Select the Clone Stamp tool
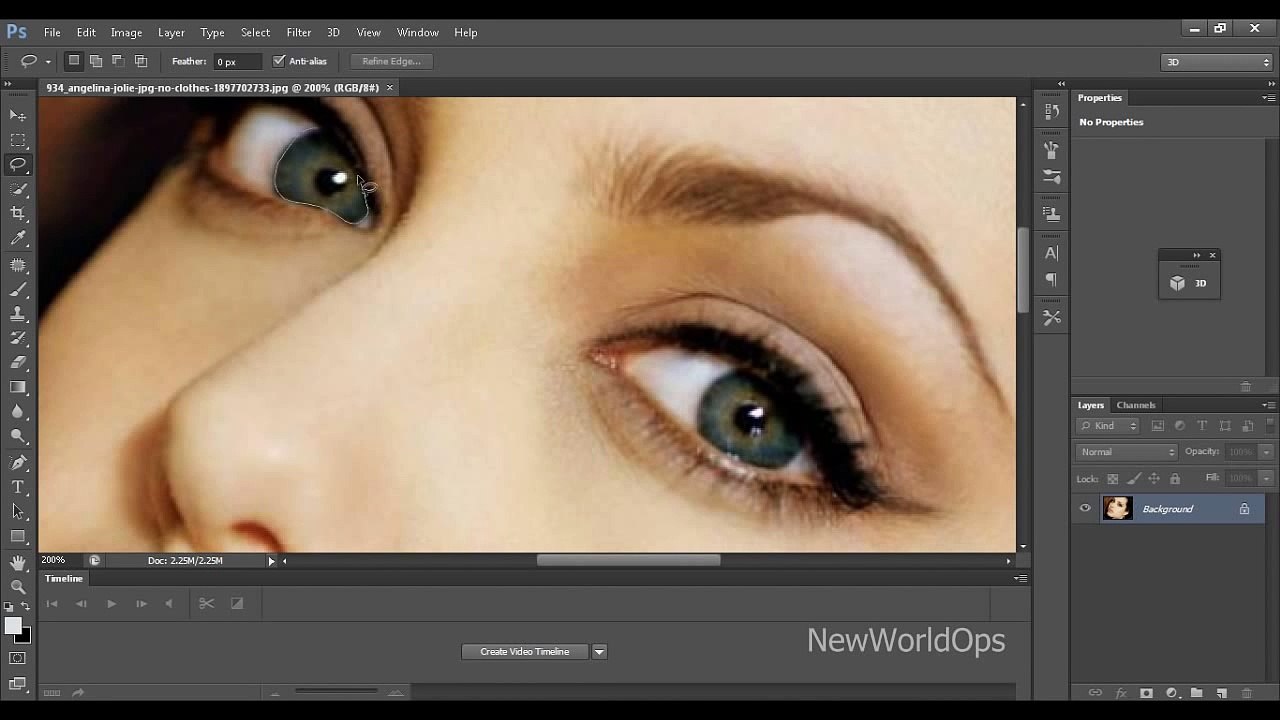This screenshot has width=1280, height=720. coord(18,314)
